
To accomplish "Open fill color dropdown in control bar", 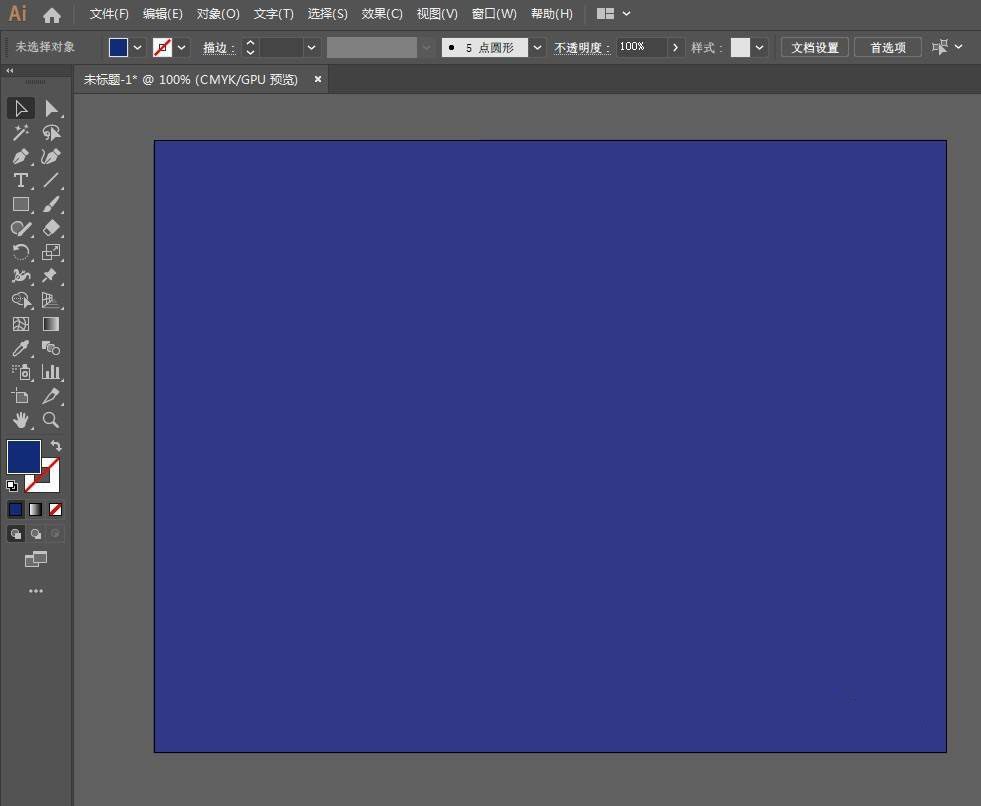I will 138,48.
